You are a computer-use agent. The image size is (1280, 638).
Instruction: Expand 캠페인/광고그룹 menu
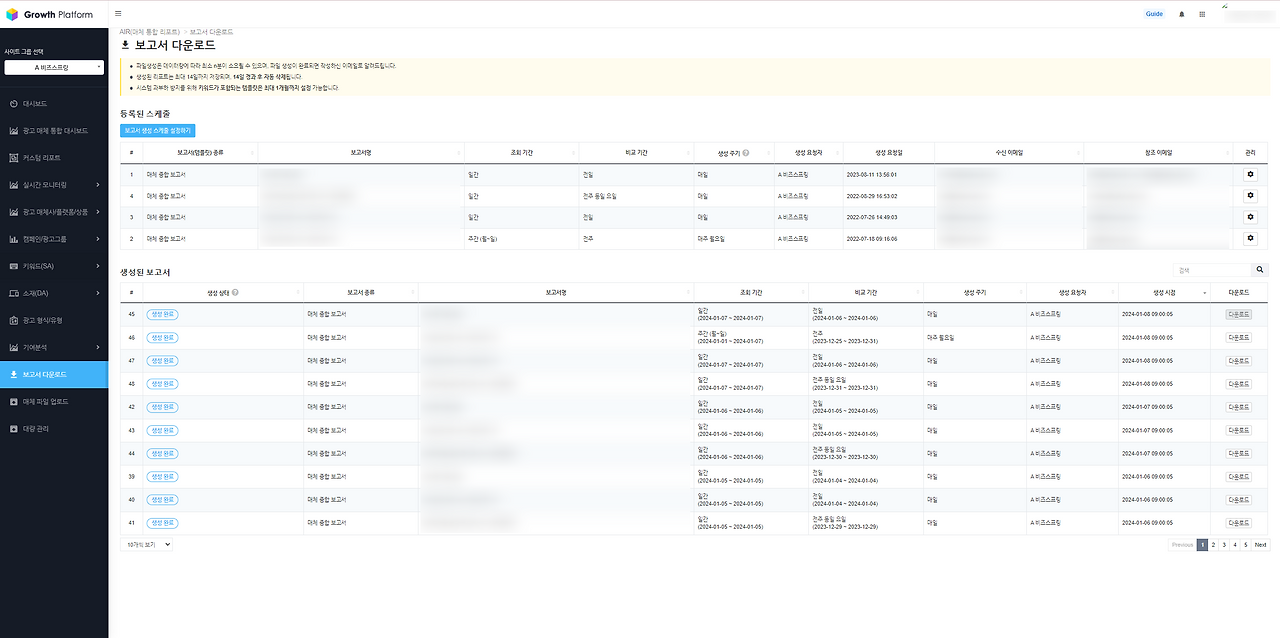pos(54,239)
